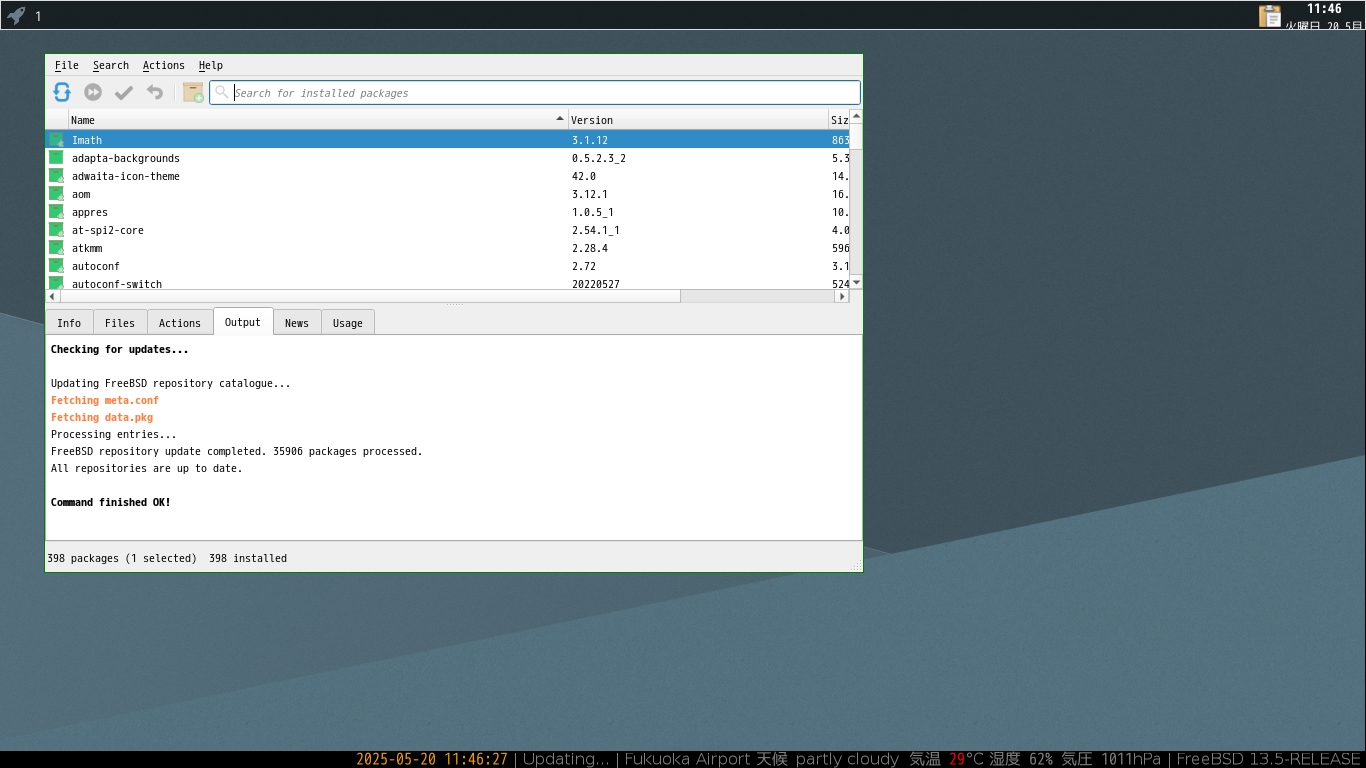Screen dimensions: 1366x768
Task: Sort packages by the Name column header
Action: 318,120
